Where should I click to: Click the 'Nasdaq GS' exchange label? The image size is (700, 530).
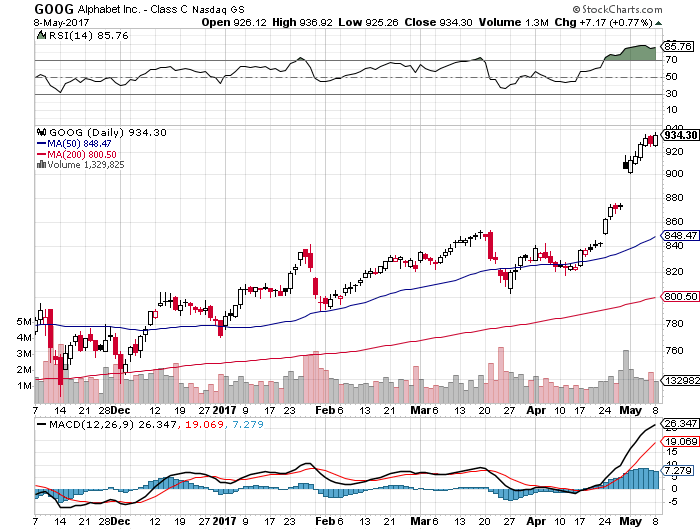click(x=218, y=10)
